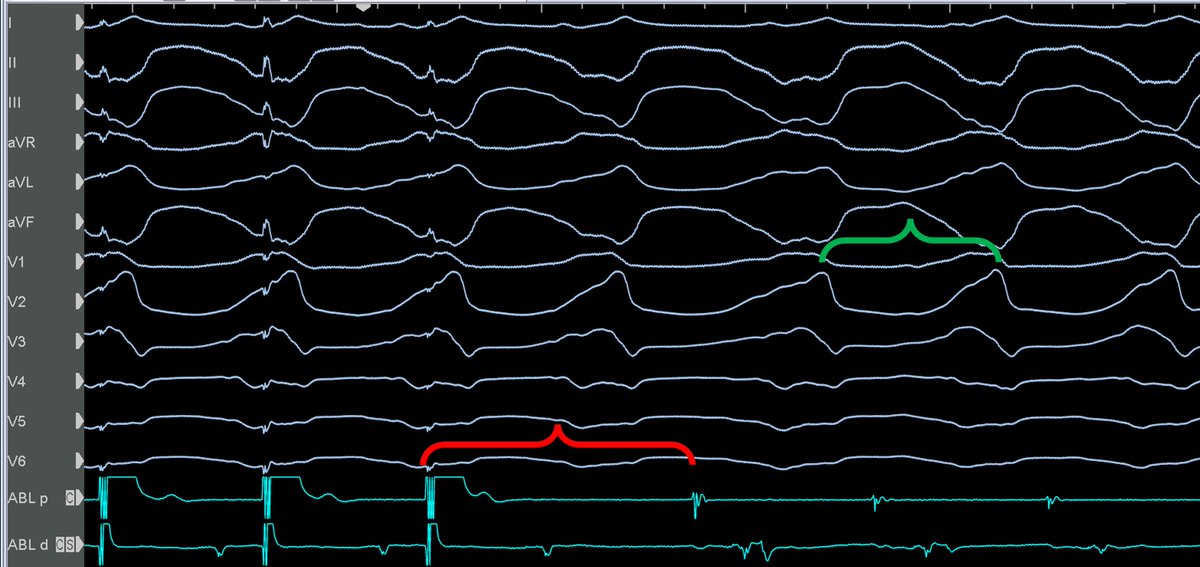The width and height of the screenshot is (1200, 567).
Task: Pick the V1 channel arrow marker
Action: (79, 262)
